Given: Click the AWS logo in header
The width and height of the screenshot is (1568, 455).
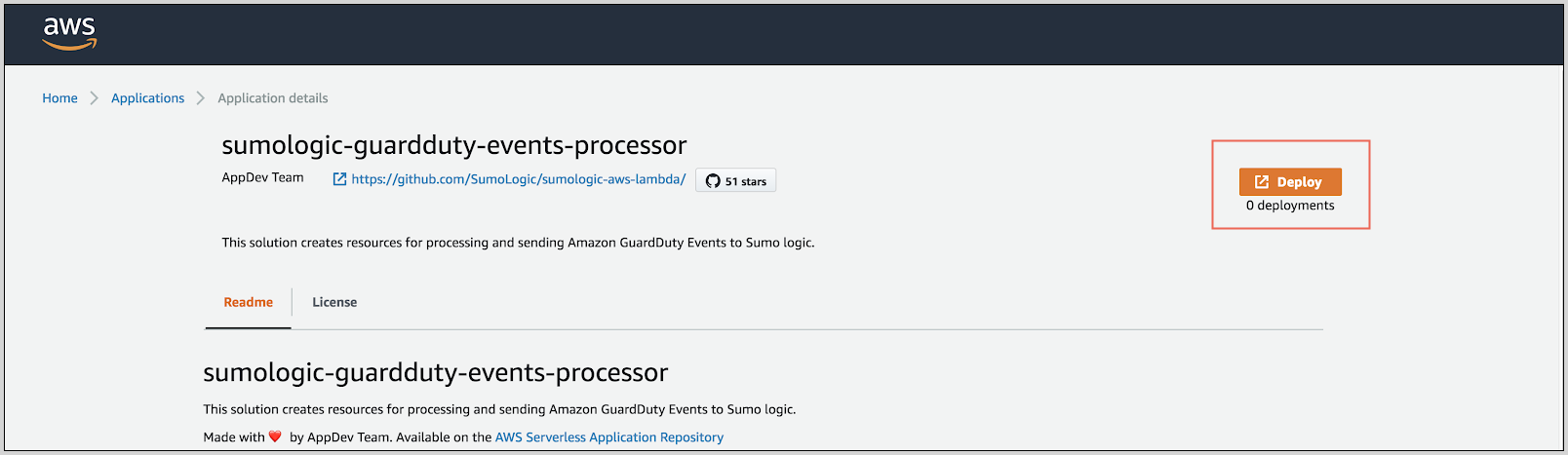Looking at the screenshot, I should [69, 32].
